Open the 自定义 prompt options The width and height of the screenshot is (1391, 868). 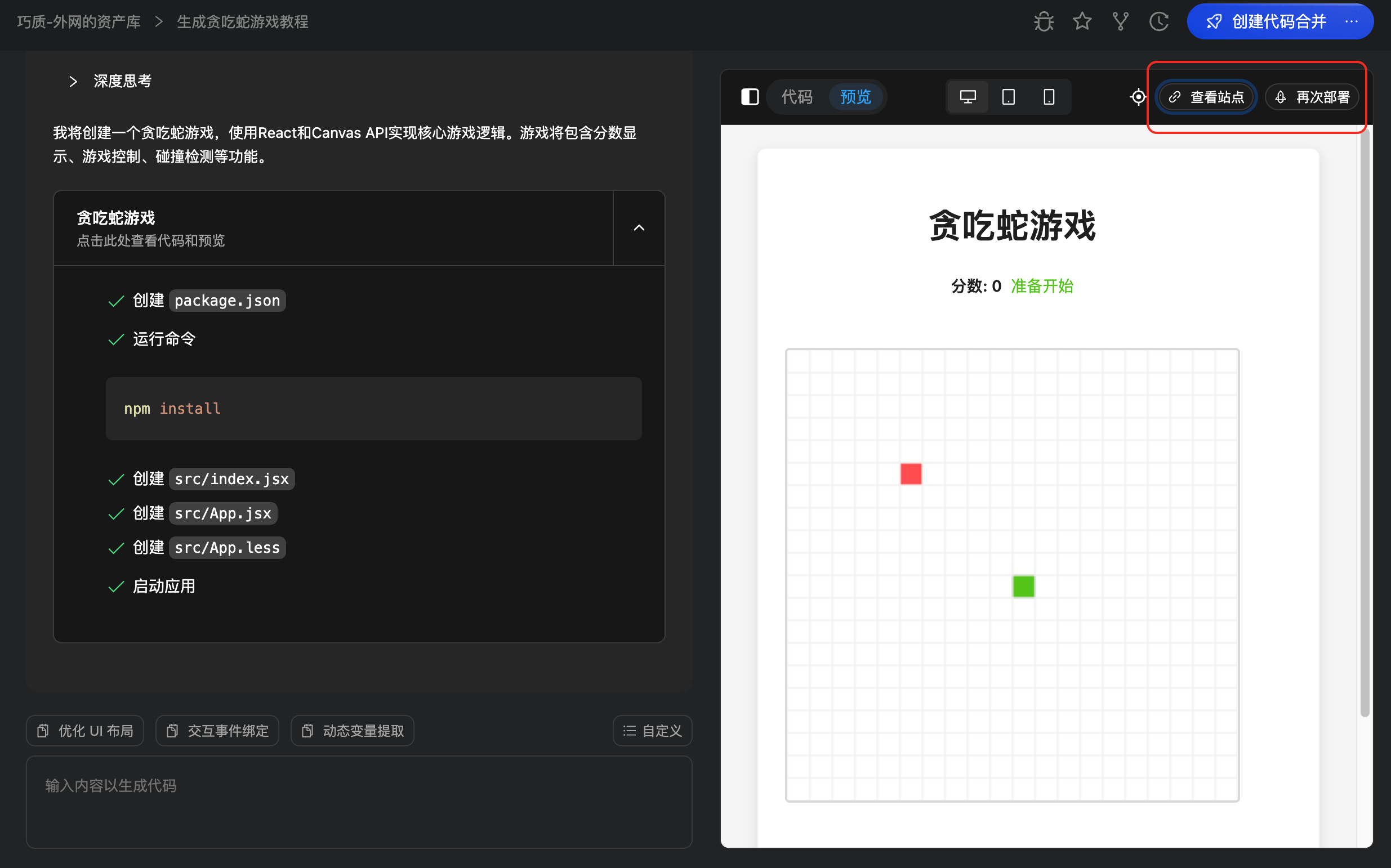tap(652, 730)
